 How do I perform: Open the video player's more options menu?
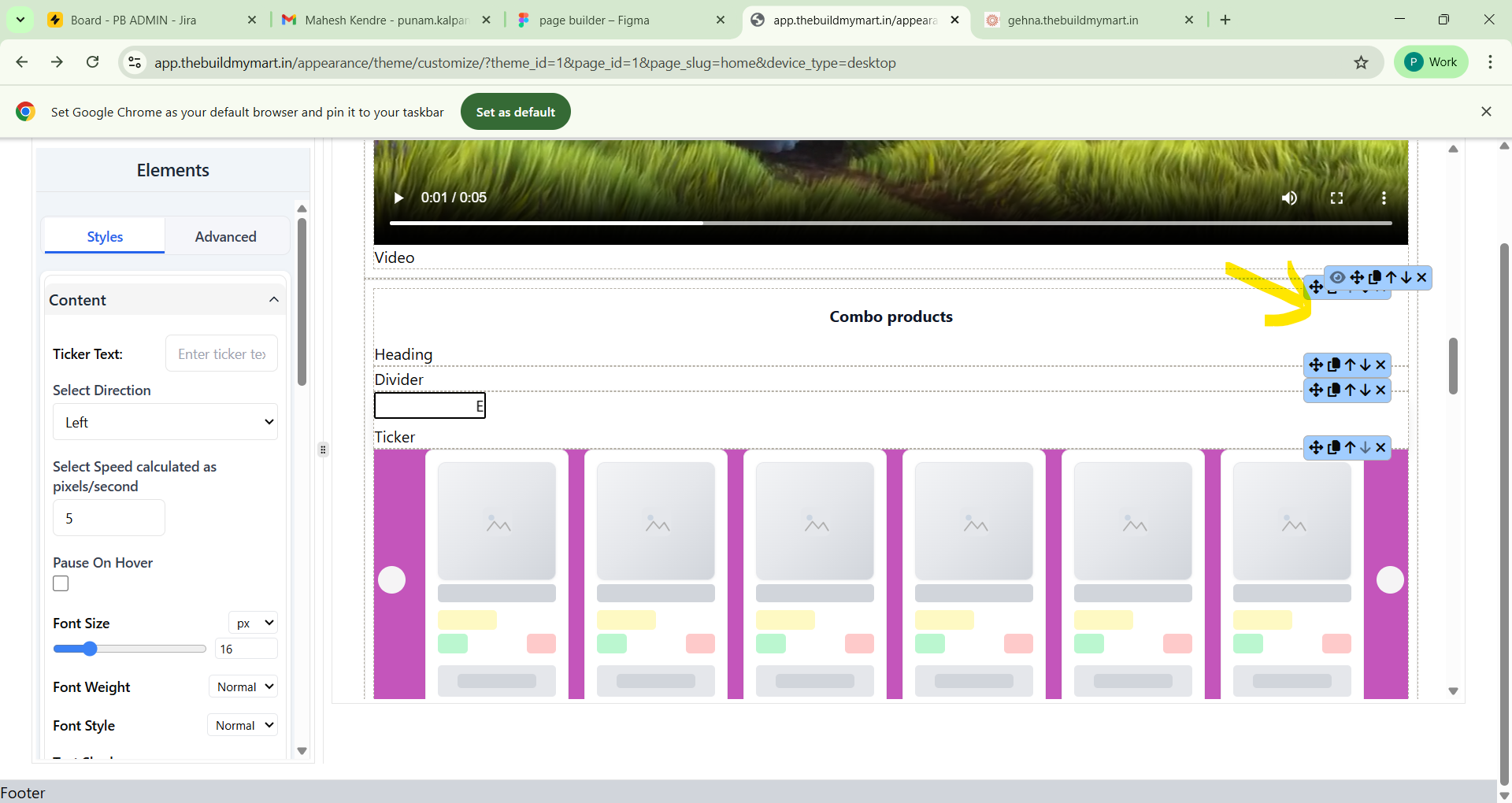pos(1384,198)
